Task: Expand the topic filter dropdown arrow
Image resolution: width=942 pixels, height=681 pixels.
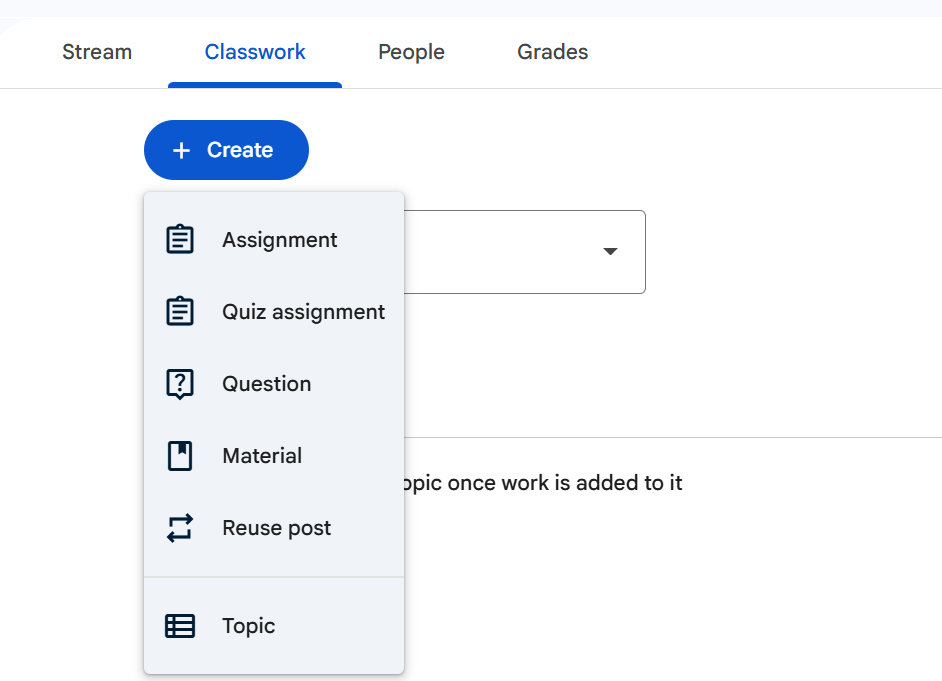Action: pyautogui.click(x=610, y=251)
